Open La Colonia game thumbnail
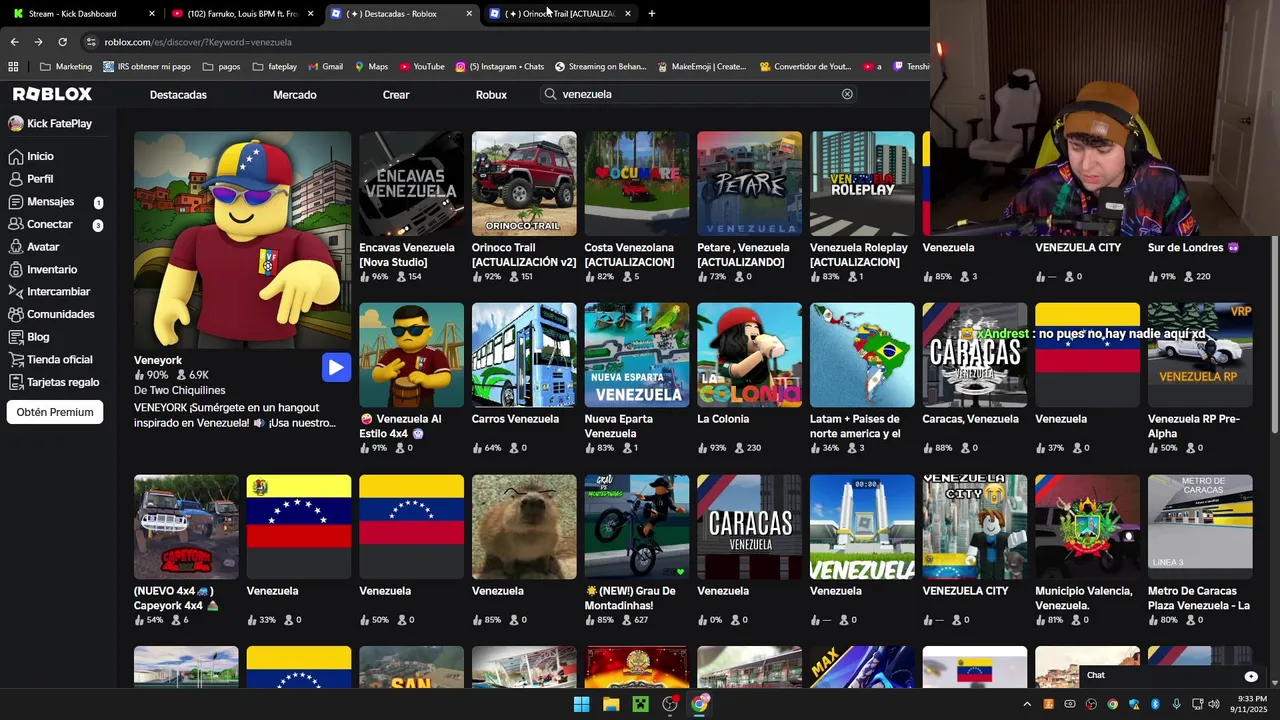 pos(750,355)
